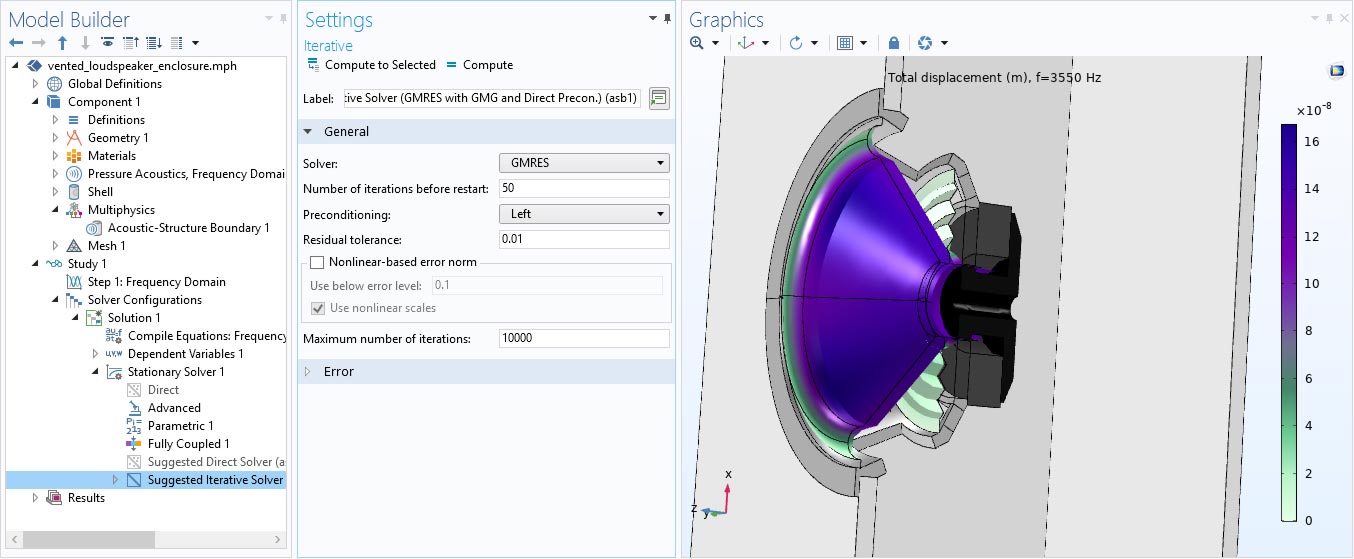Collapse the General section header

click(x=346, y=132)
